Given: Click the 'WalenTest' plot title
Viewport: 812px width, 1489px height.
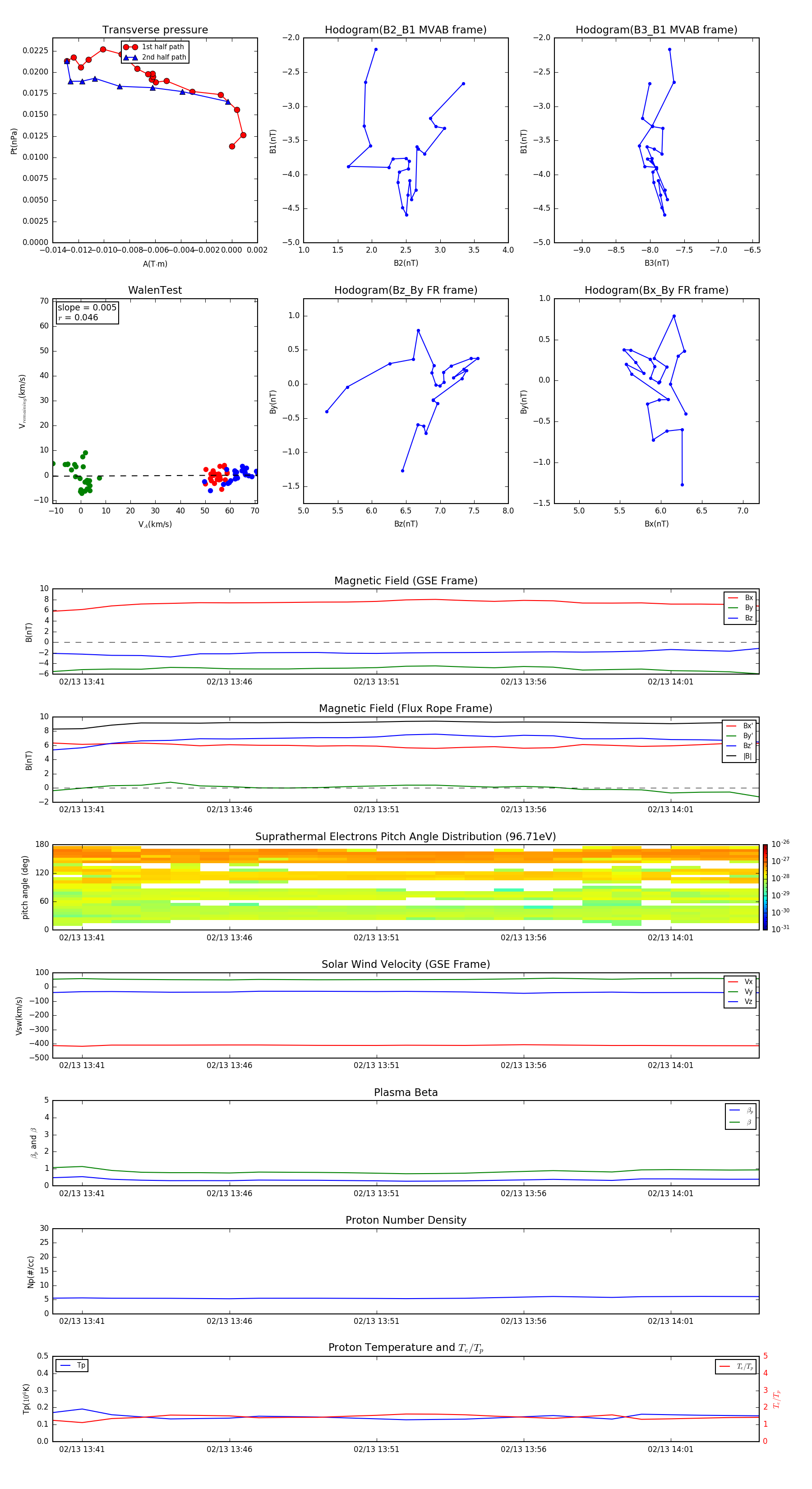Looking at the screenshot, I should click(x=155, y=290).
